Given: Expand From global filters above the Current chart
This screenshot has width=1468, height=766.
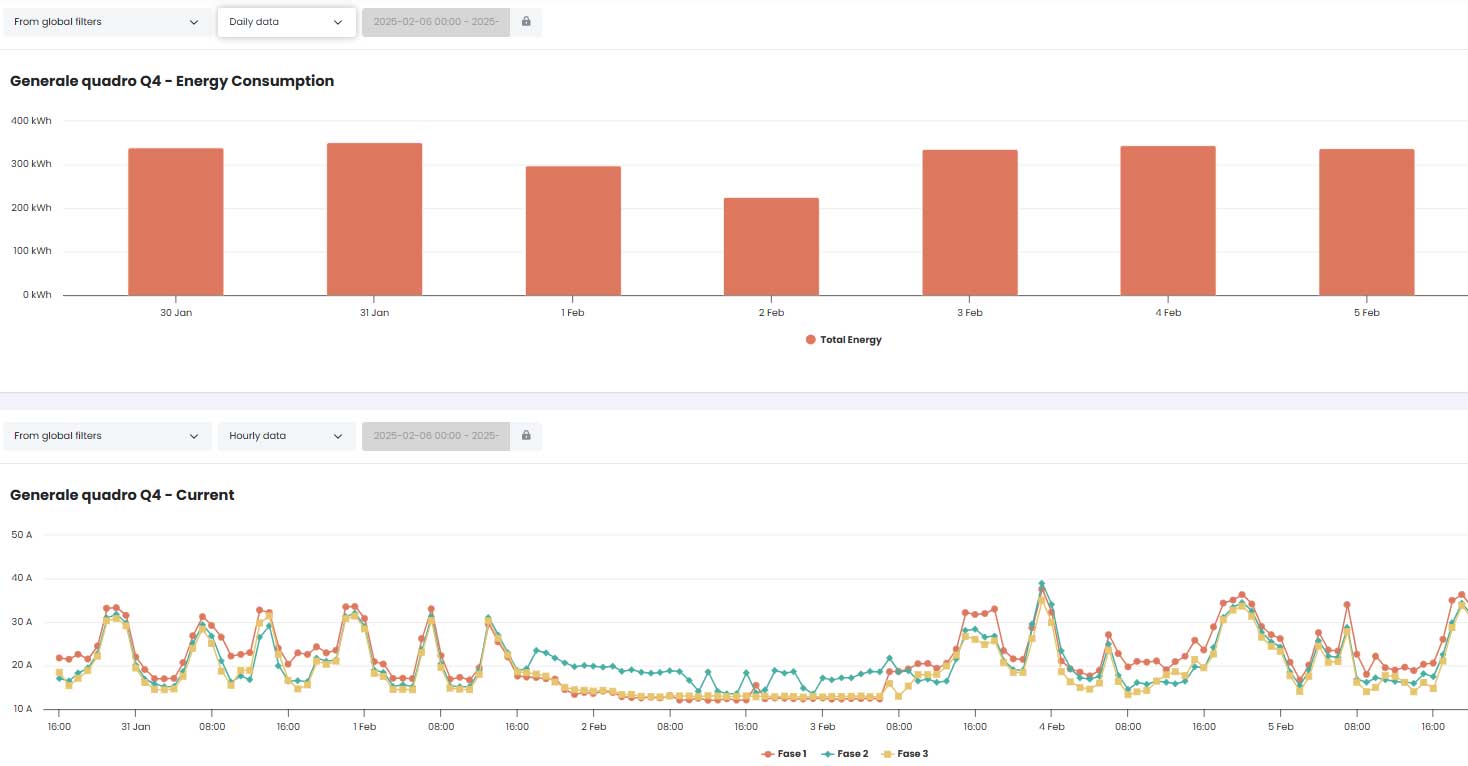Looking at the screenshot, I should coord(107,436).
